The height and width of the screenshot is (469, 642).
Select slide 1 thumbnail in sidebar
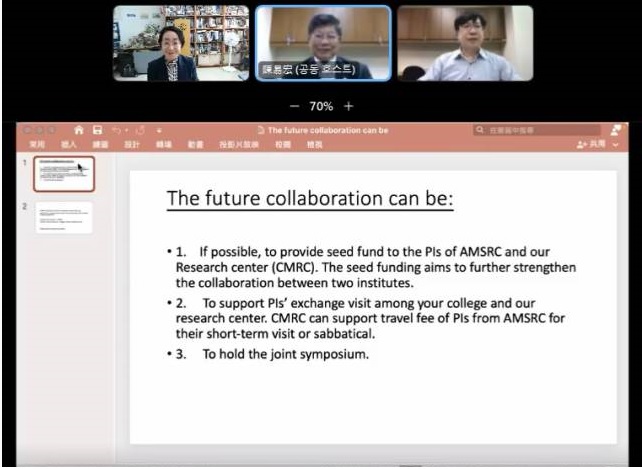(x=63, y=174)
